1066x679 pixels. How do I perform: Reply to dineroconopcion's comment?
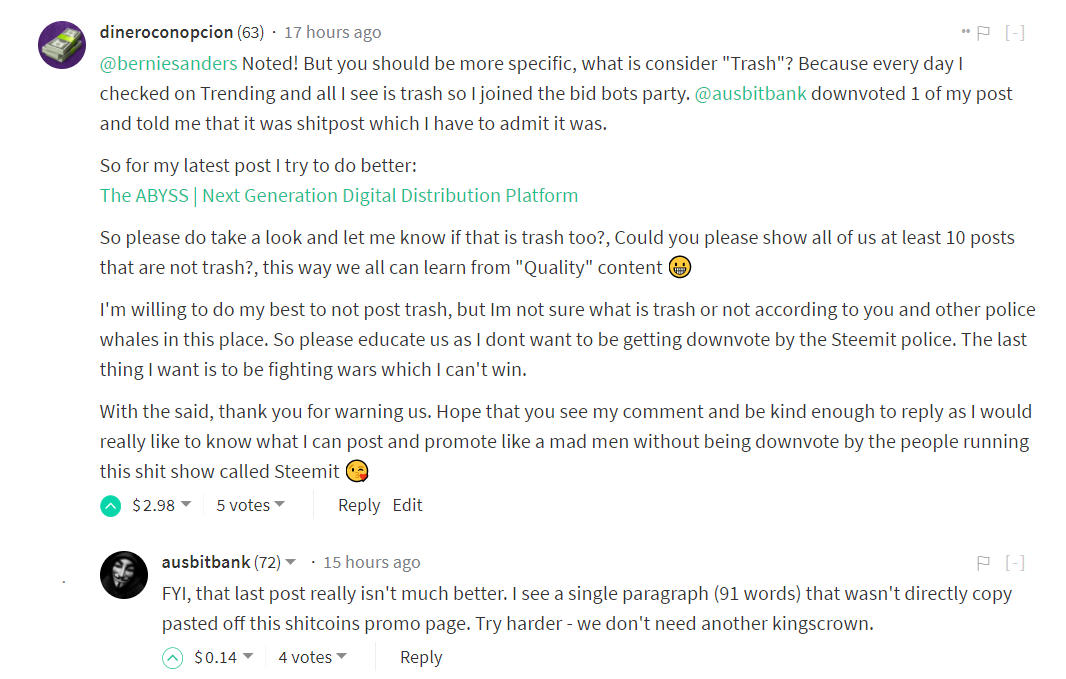click(359, 506)
